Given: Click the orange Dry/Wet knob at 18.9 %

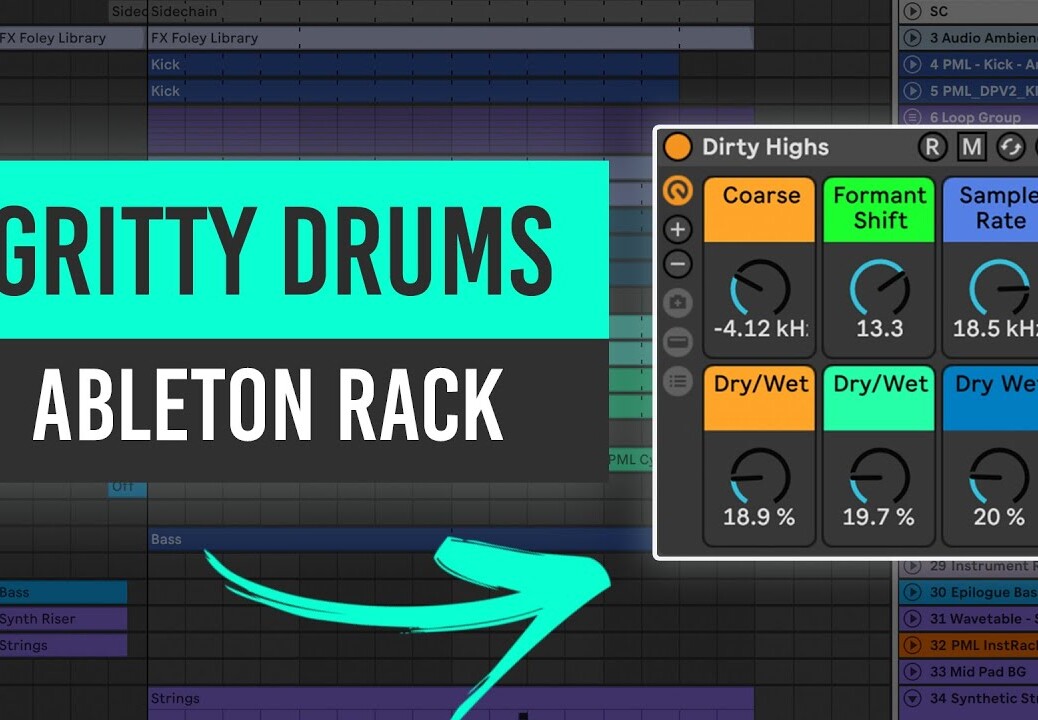Looking at the screenshot, I should 759,477.
